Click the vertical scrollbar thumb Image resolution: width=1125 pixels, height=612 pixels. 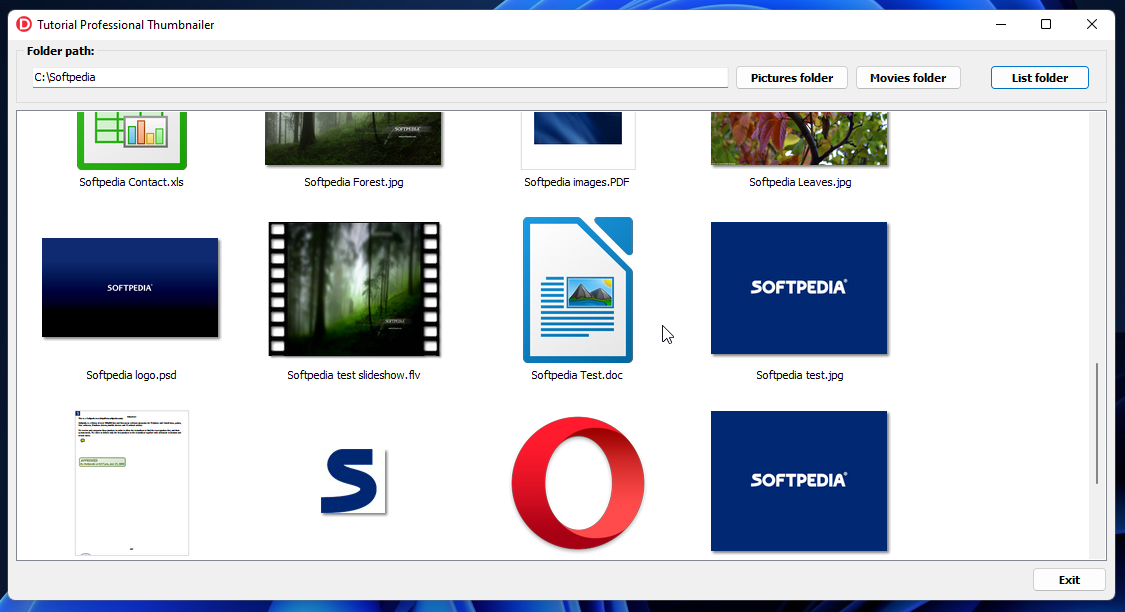click(1097, 423)
